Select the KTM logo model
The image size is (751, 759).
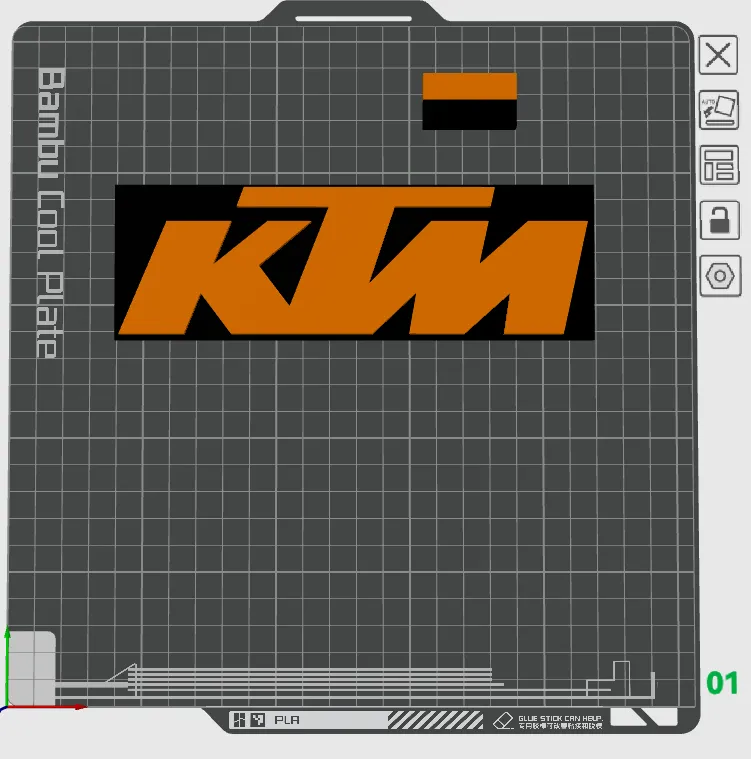point(354,262)
